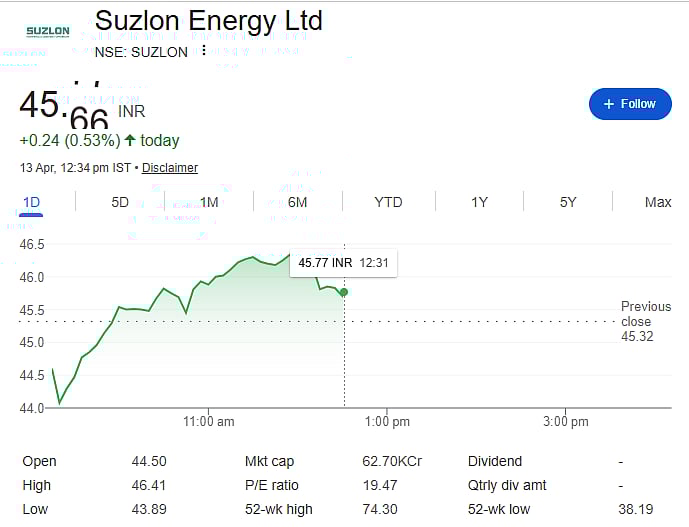Click the P/E ratio value 19.47
Viewport: 689px width, 527px height.
[x=379, y=485]
